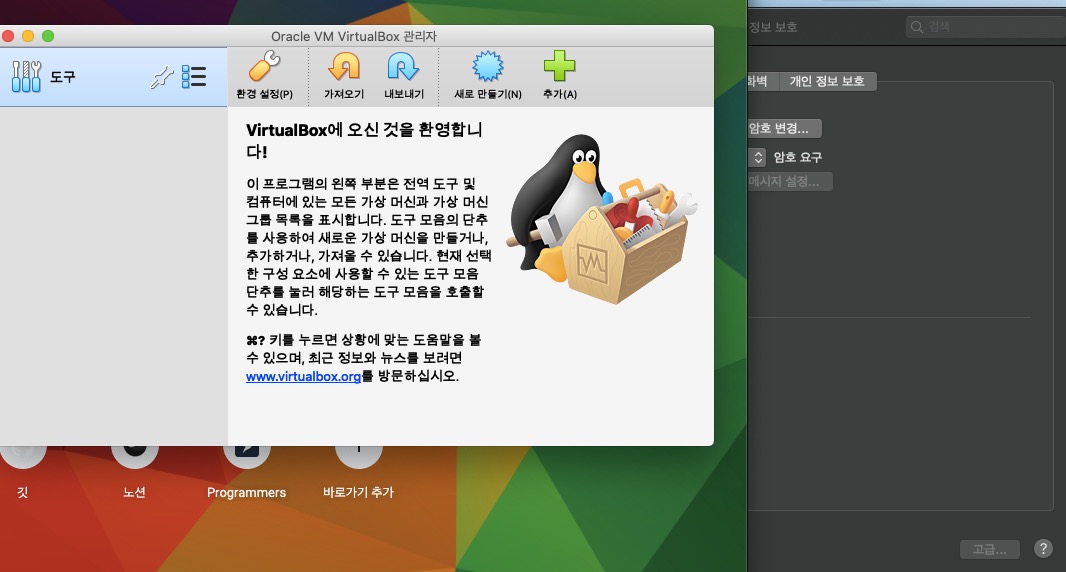Click the pin icon next to 도구
This screenshot has height=572, width=1066.
[162, 77]
